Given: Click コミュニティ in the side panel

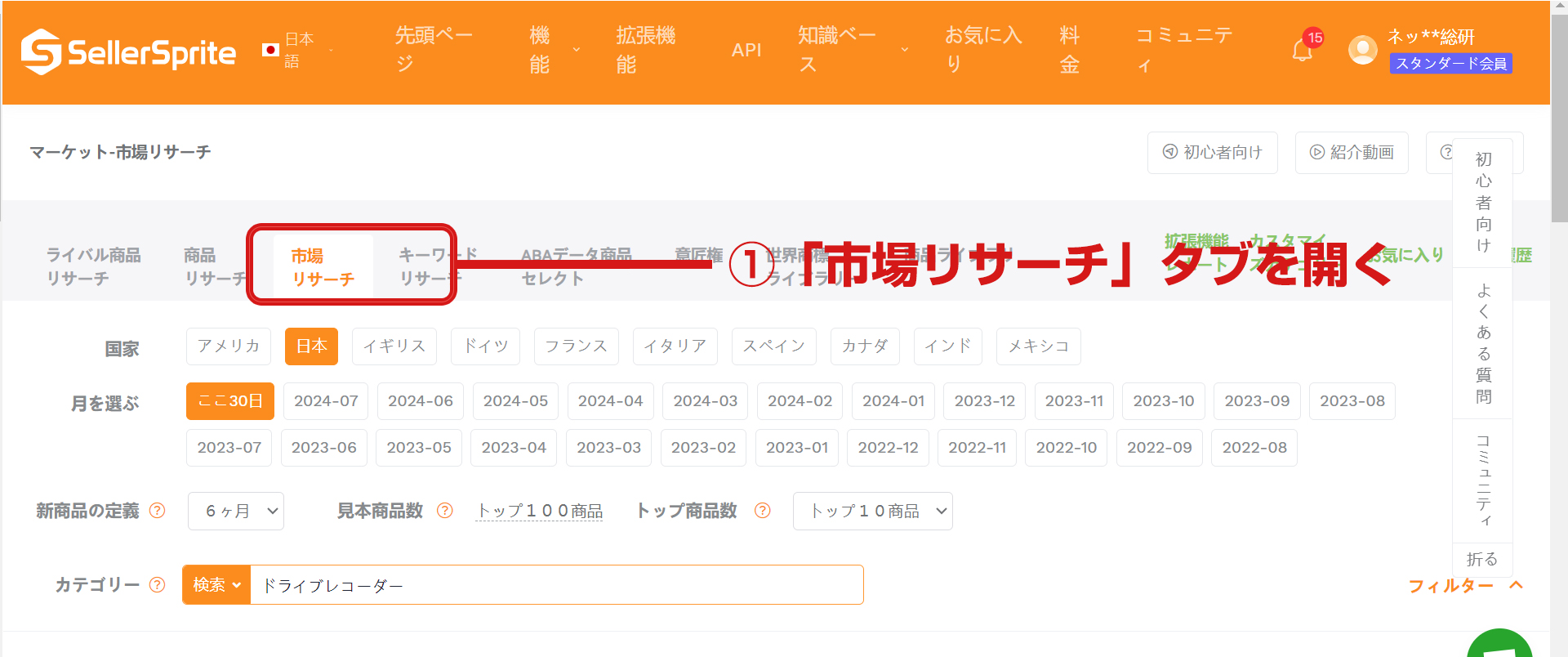Looking at the screenshot, I should coord(1483,480).
